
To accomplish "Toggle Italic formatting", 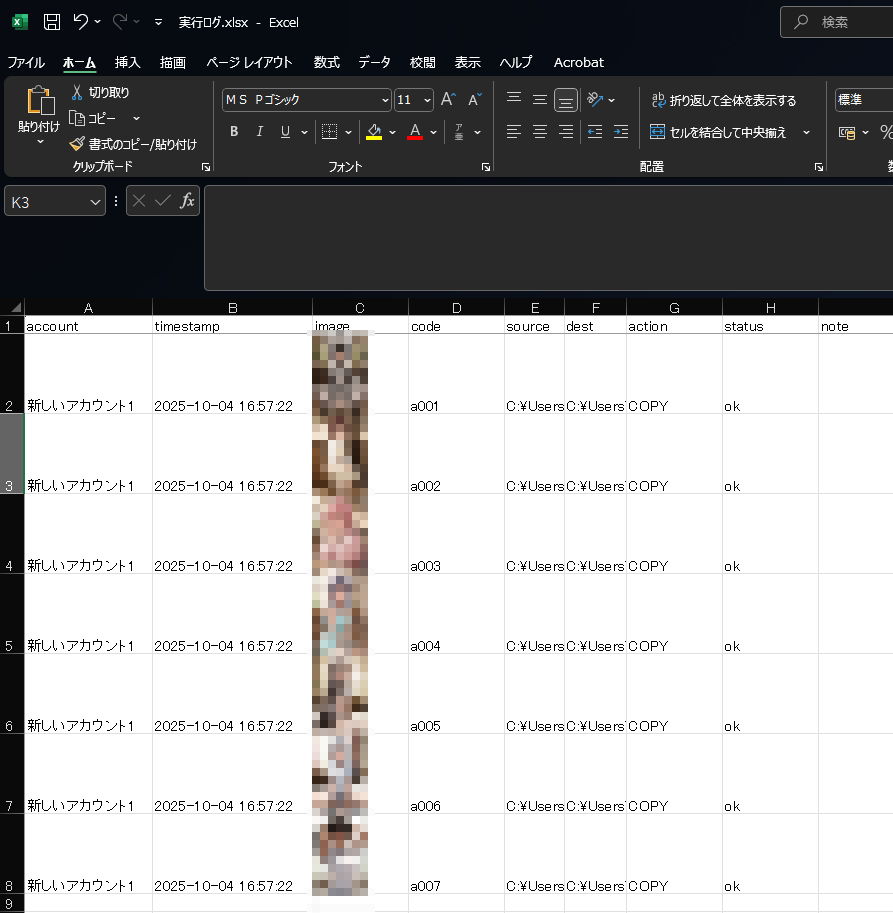I will pos(260,132).
